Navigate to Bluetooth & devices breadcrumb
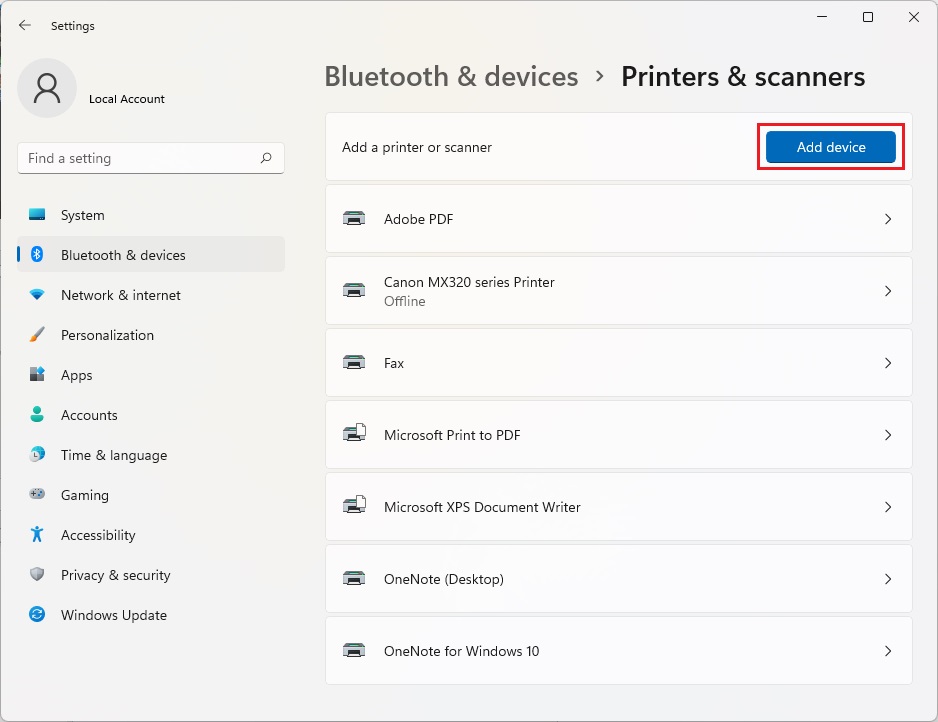This screenshot has width=938, height=722. (x=451, y=77)
